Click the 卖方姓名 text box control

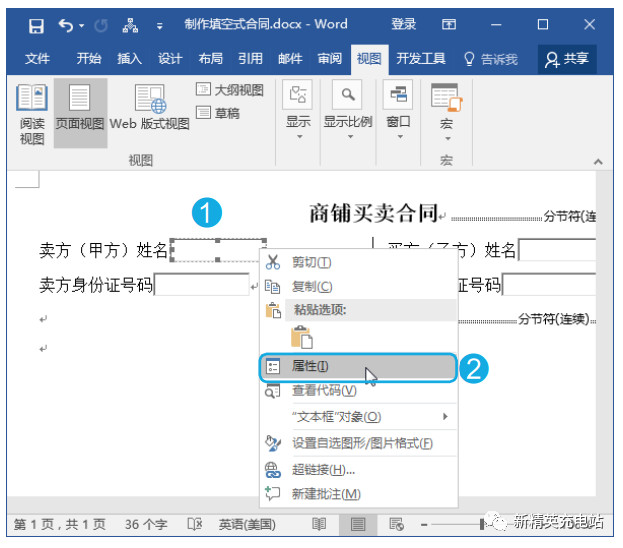pos(218,250)
